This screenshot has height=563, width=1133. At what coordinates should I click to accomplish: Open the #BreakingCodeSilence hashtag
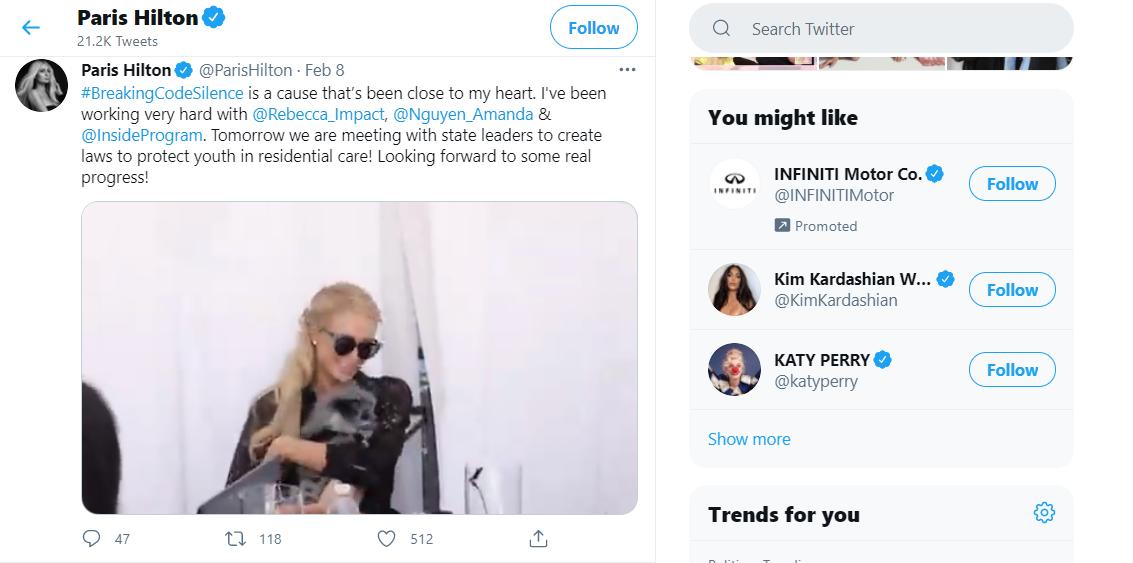(162, 93)
